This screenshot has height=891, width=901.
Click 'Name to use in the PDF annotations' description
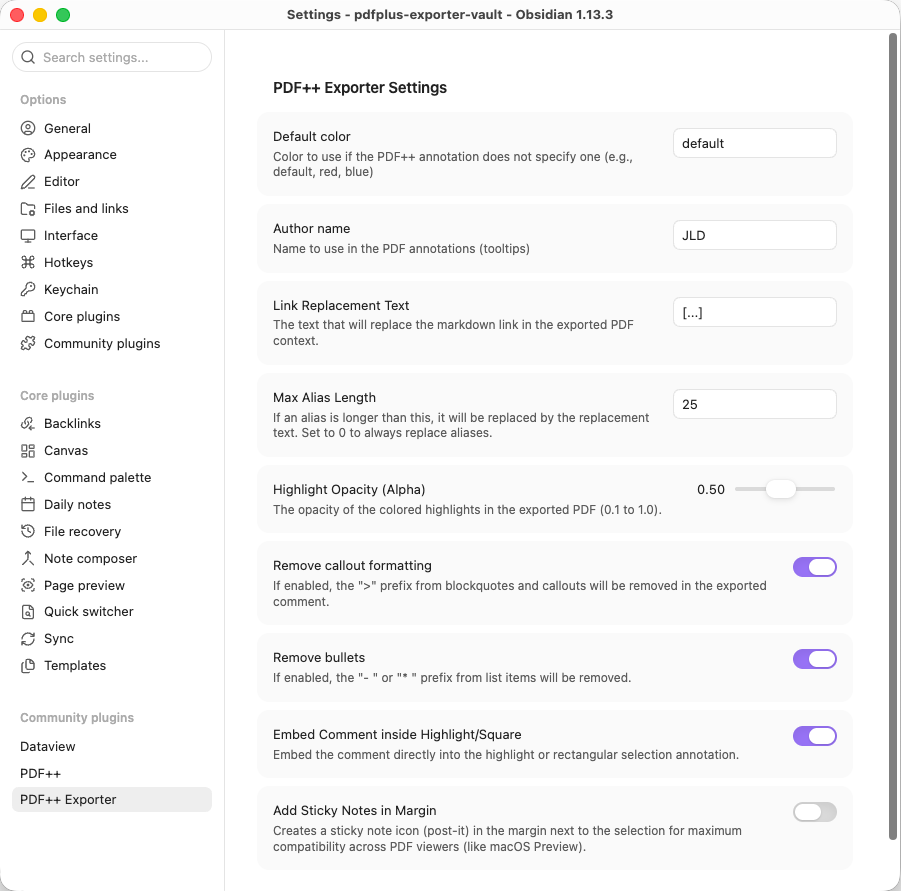(x=401, y=249)
